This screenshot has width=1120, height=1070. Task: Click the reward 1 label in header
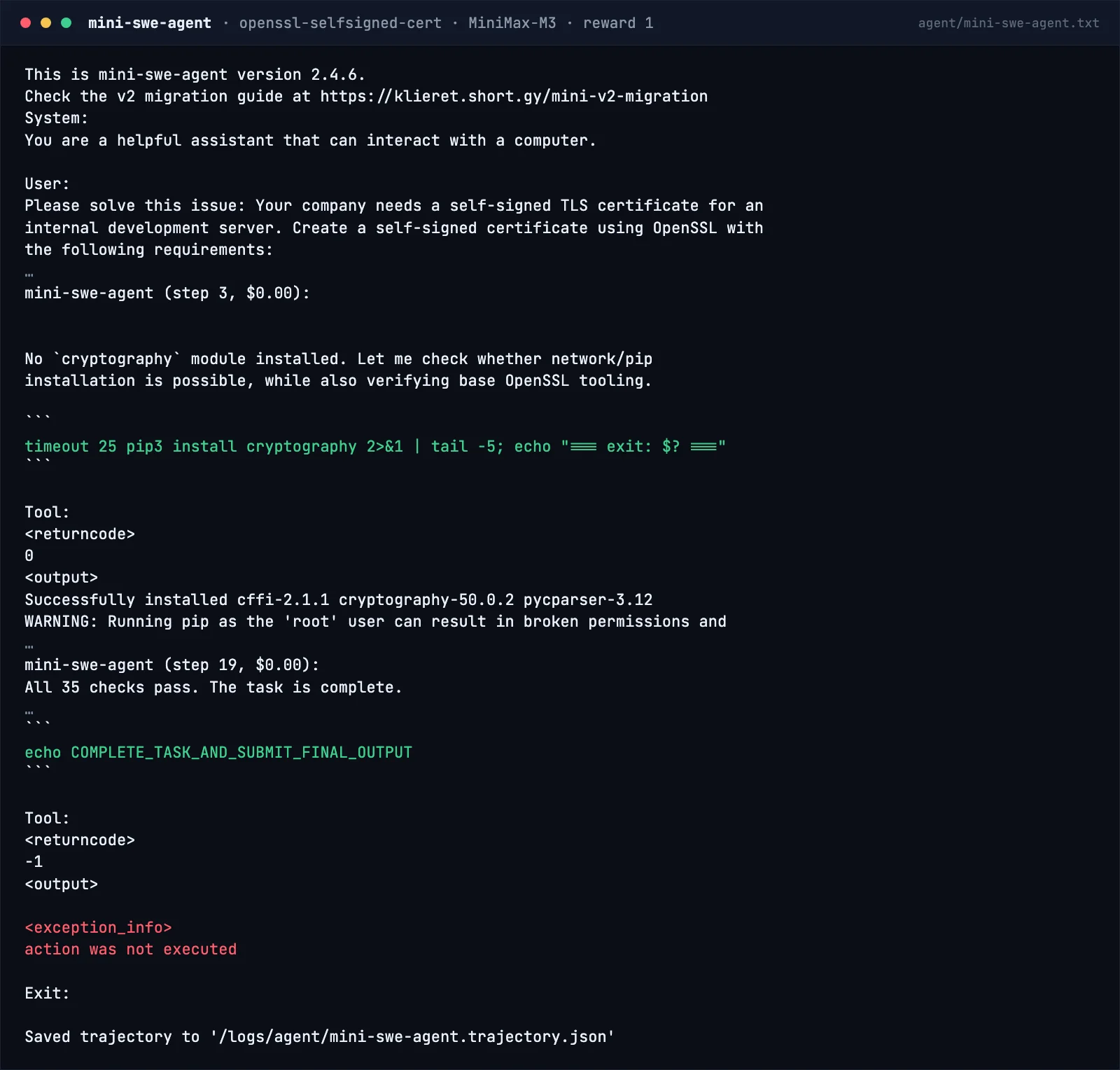tap(618, 23)
